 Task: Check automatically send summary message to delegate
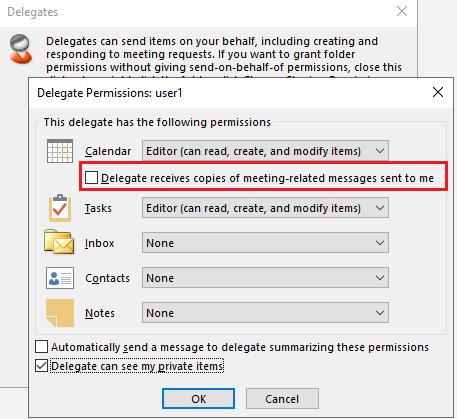click(x=41, y=347)
